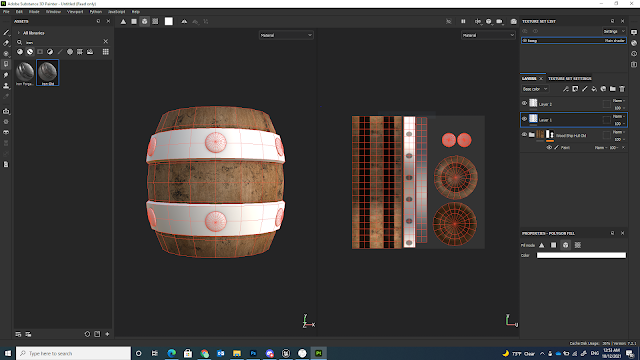Switch assets to grid view
The image size is (640, 360).
[106, 52]
